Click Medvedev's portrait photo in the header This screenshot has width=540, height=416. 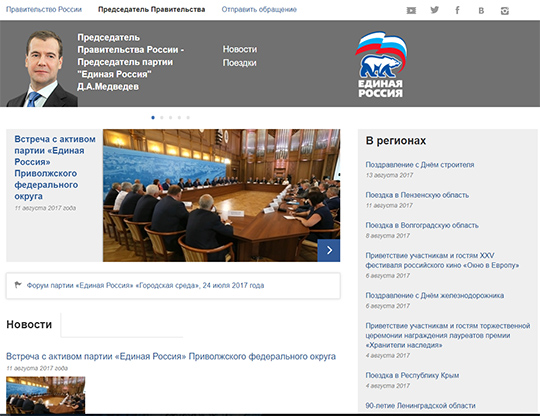point(42,68)
